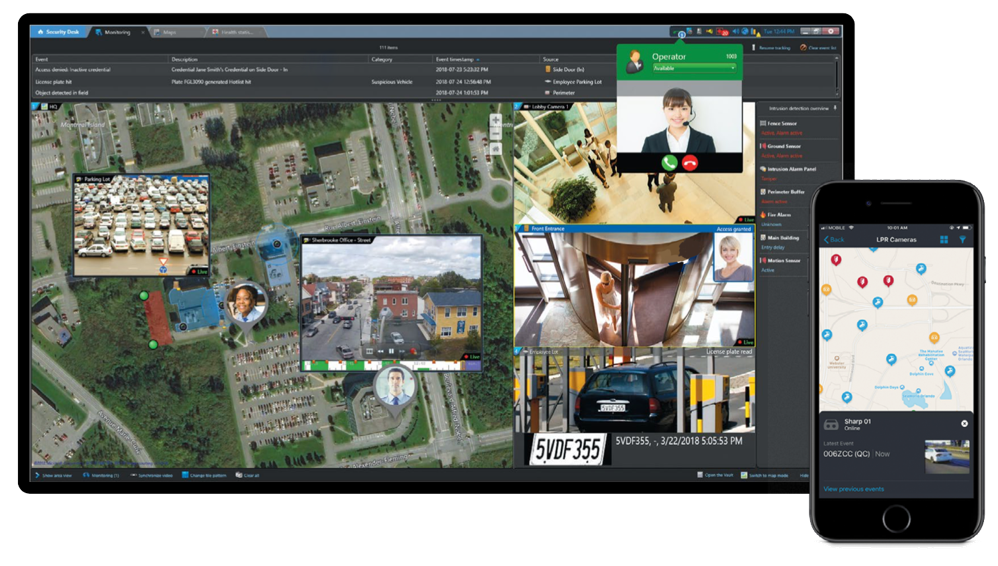The image size is (998, 566).
Task: Open the Operator availability dropdown
Action: (x=694, y=67)
